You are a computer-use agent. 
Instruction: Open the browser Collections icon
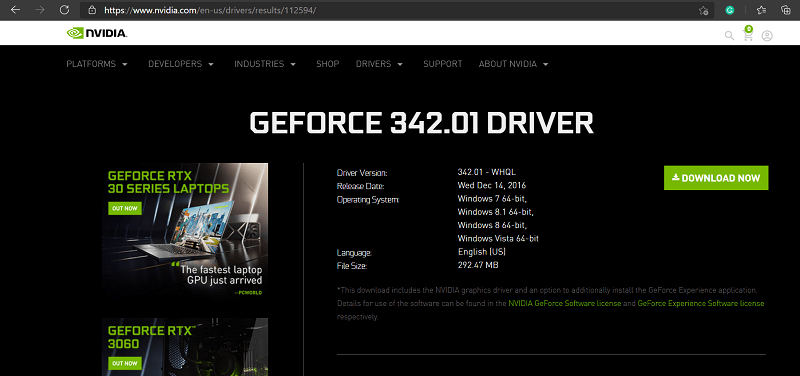[786, 10]
